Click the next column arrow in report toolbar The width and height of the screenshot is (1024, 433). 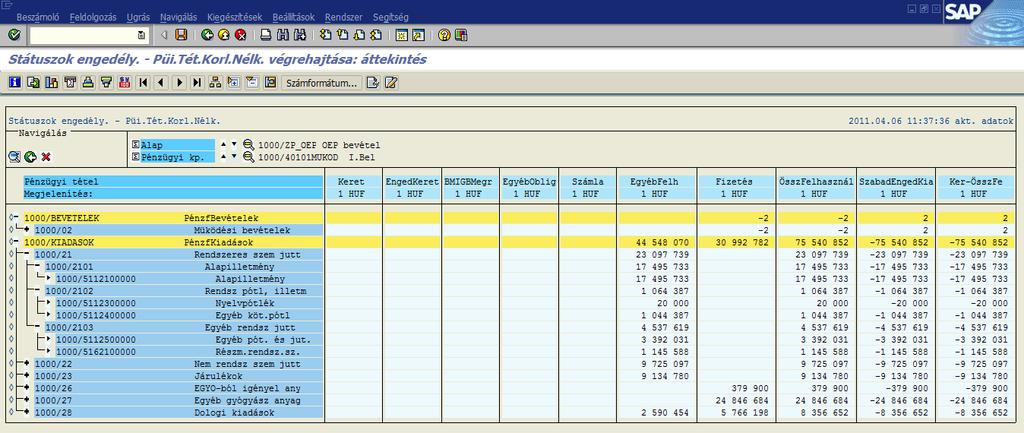(x=179, y=82)
